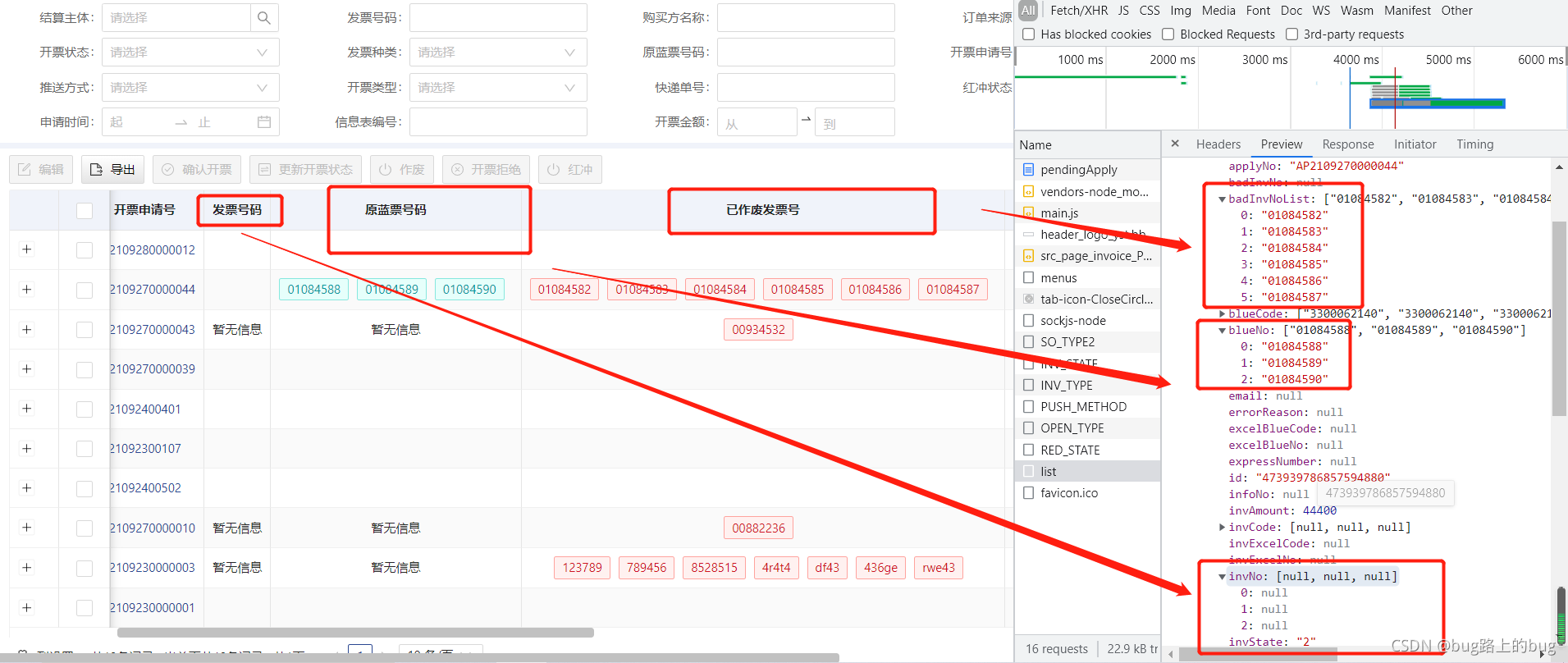Click voided invoice tag 01084582
Image resolution: width=1568 pixels, height=663 pixels.
click(565, 290)
